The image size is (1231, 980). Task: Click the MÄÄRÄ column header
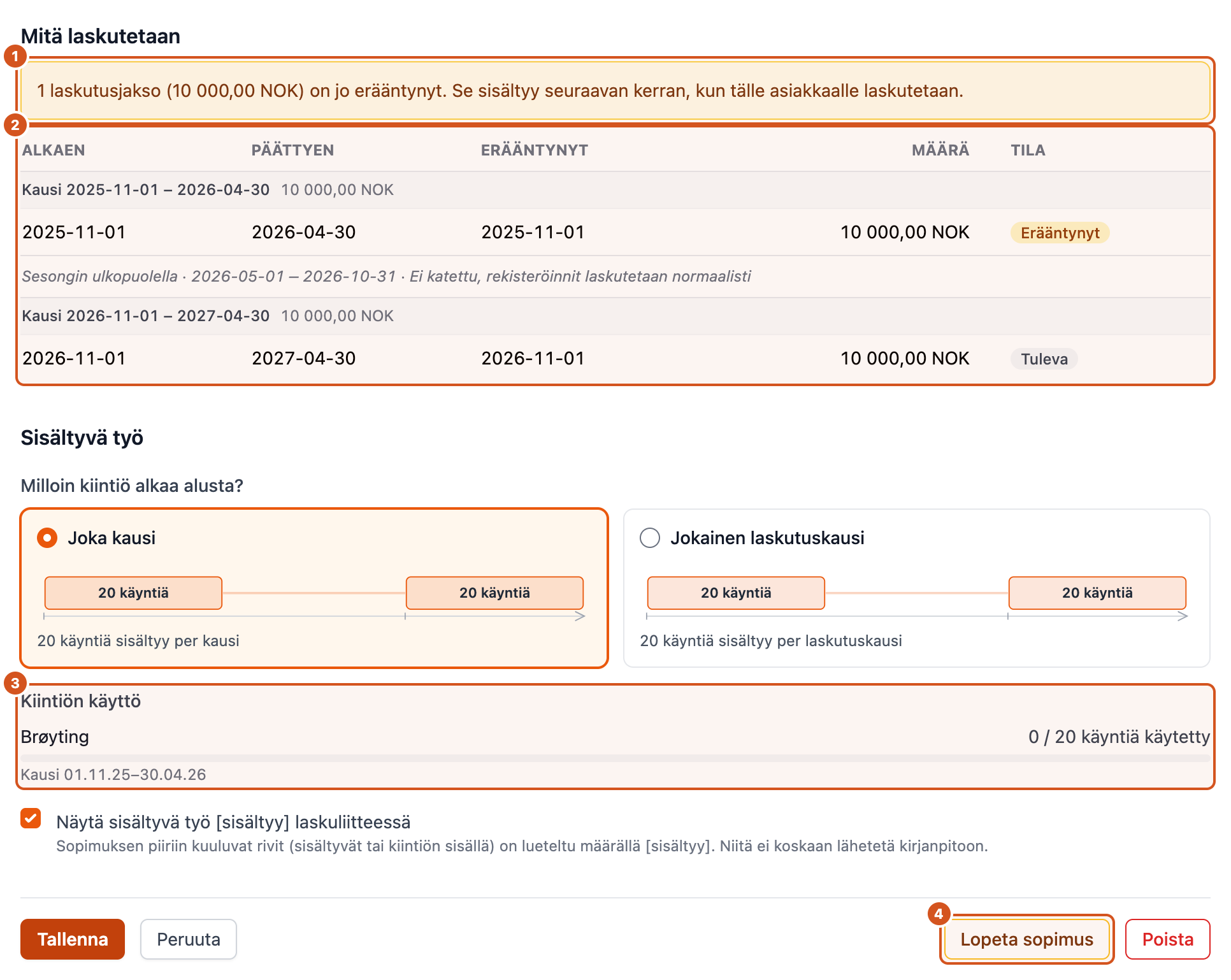(940, 150)
